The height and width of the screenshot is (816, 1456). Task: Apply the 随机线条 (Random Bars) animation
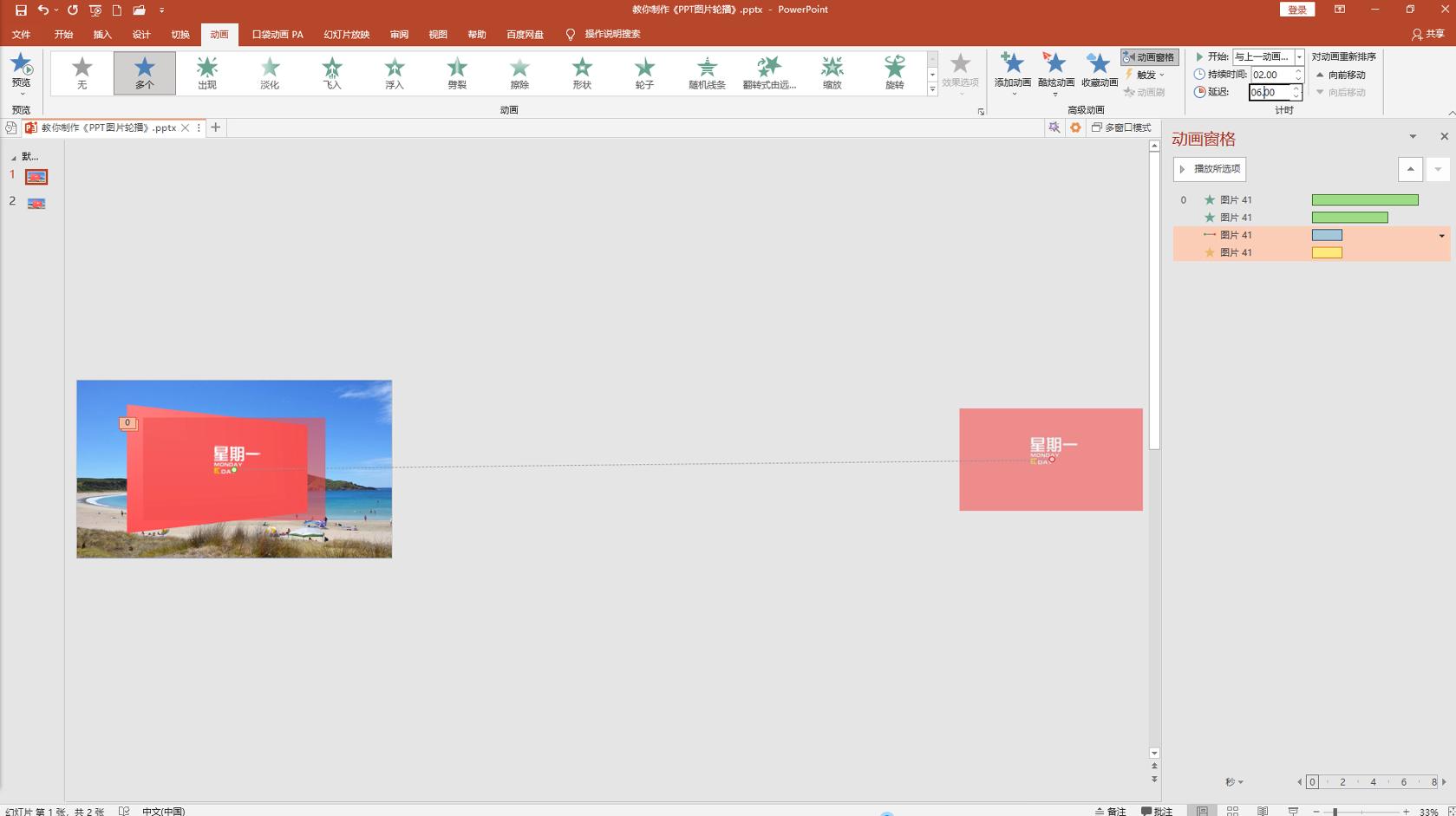click(x=707, y=73)
